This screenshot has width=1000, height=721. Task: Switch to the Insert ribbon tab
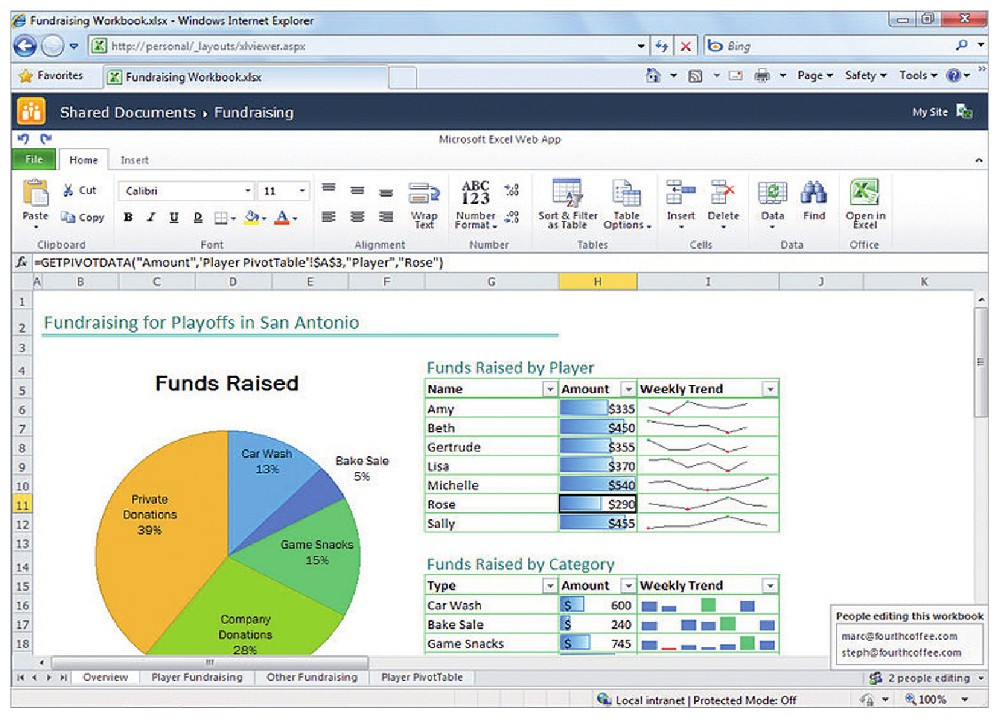pyautogui.click(x=134, y=160)
